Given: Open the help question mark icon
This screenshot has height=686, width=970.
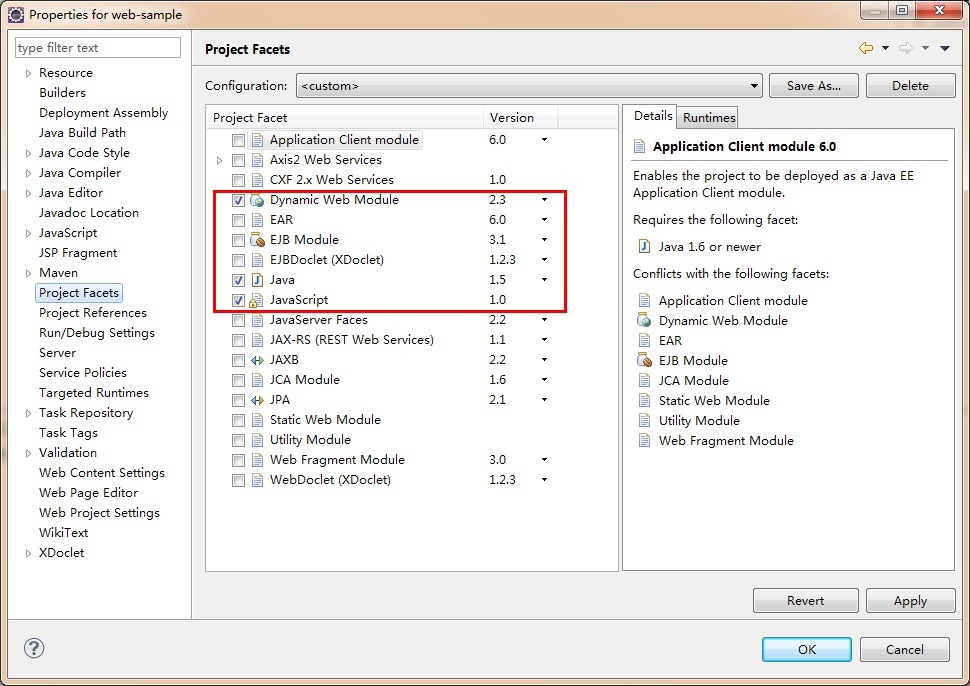Looking at the screenshot, I should point(34,648).
